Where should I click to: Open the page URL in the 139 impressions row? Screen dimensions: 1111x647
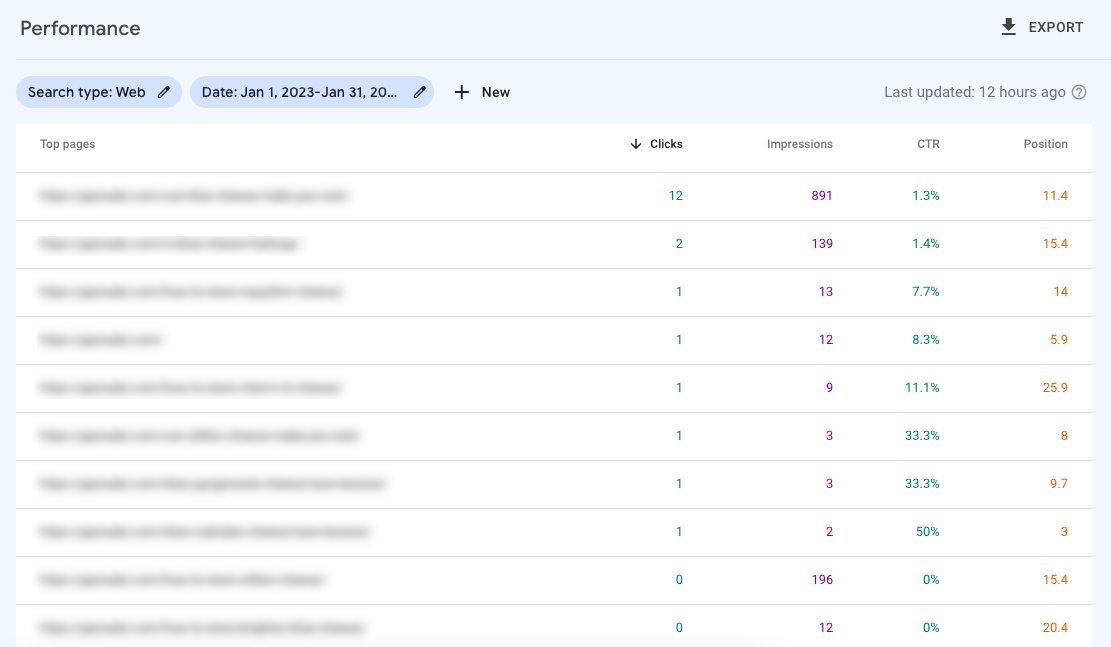(169, 244)
